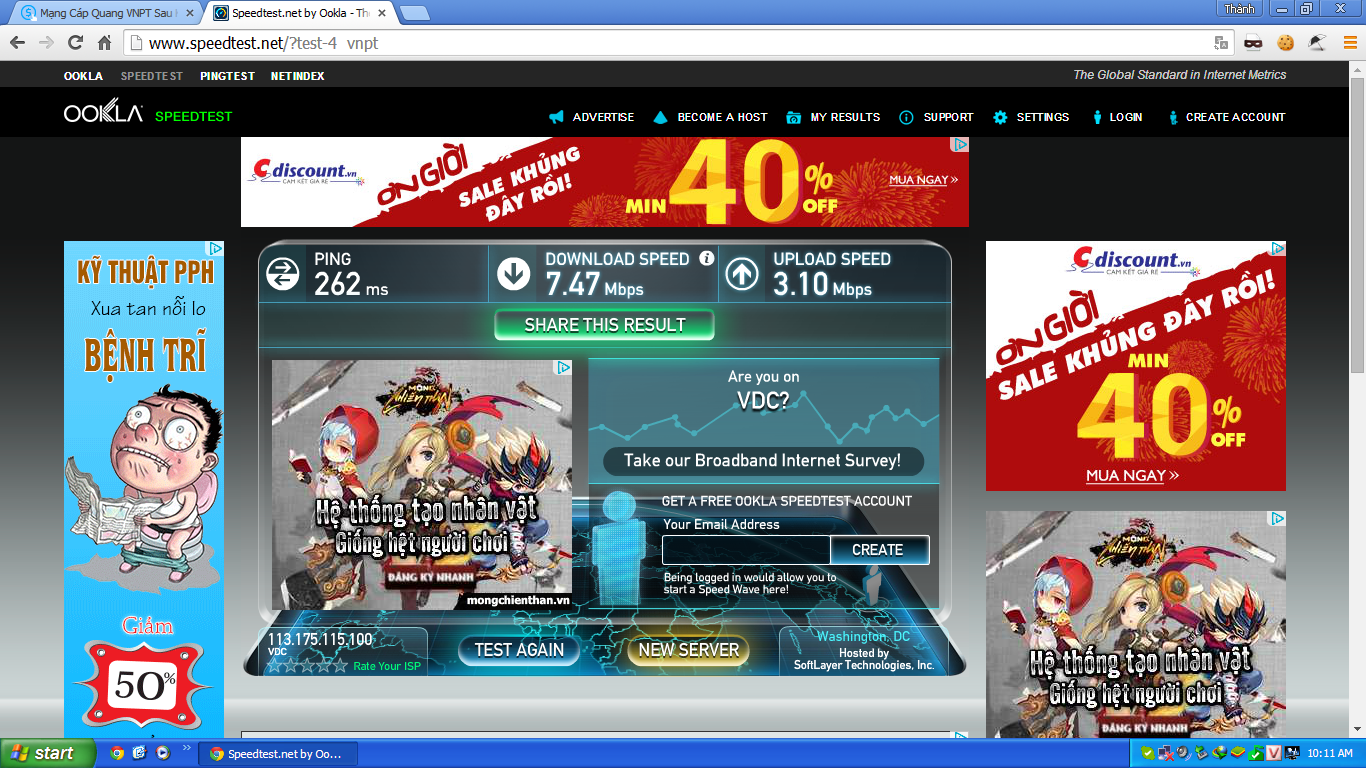1366x768 pixels.
Task: Click MUA NGAY on the top banner ad
Action: click(924, 180)
